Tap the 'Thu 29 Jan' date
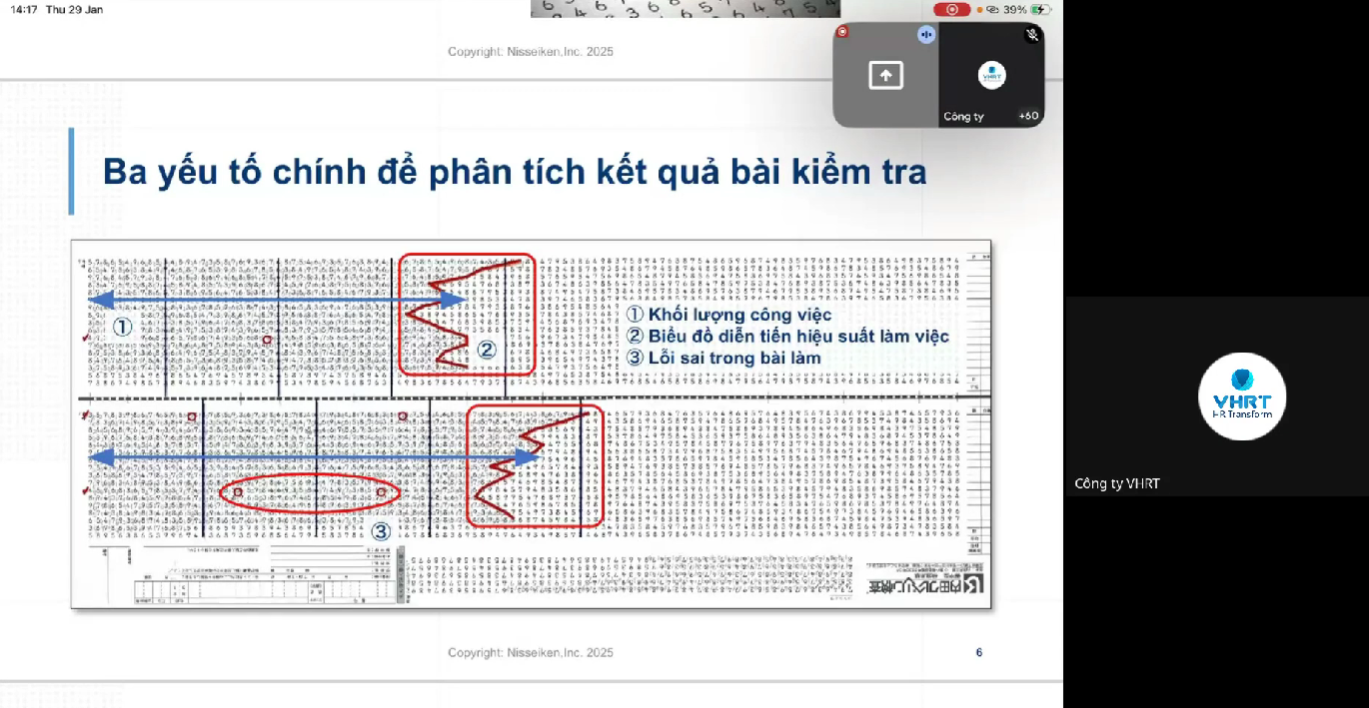The width and height of the screenshot is (1369, 708). coord(74,9)
